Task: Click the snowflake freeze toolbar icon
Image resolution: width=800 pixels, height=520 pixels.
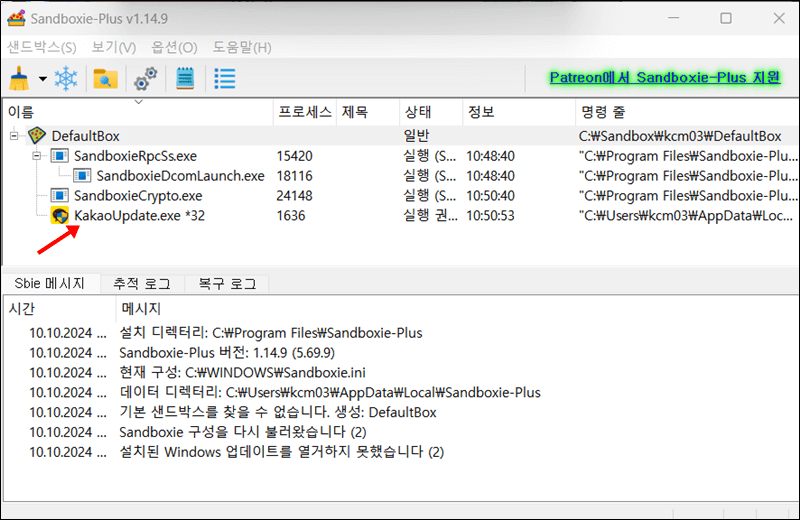Action: [66, 79]
